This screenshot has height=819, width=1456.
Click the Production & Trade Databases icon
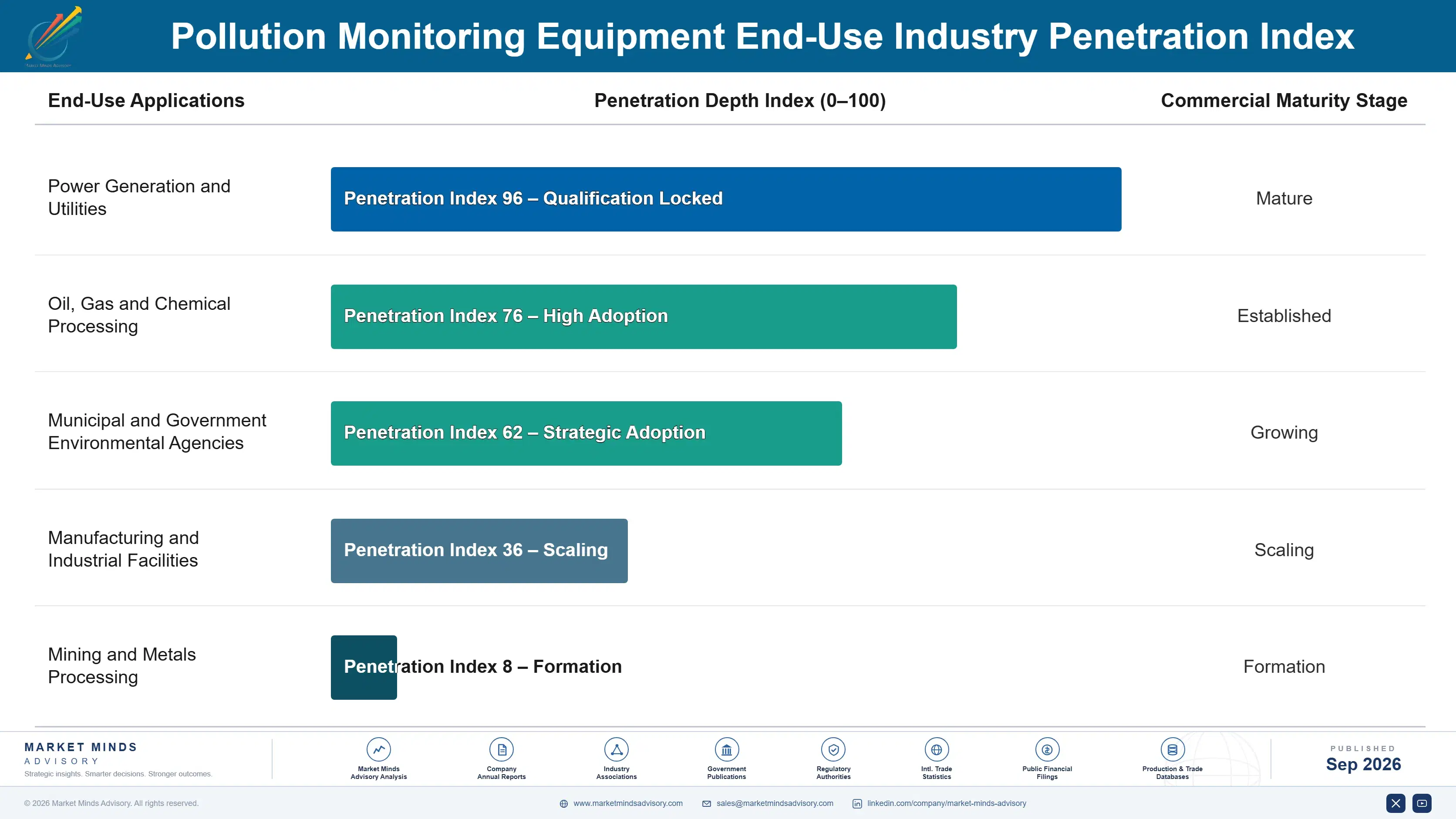(1172, 749)
